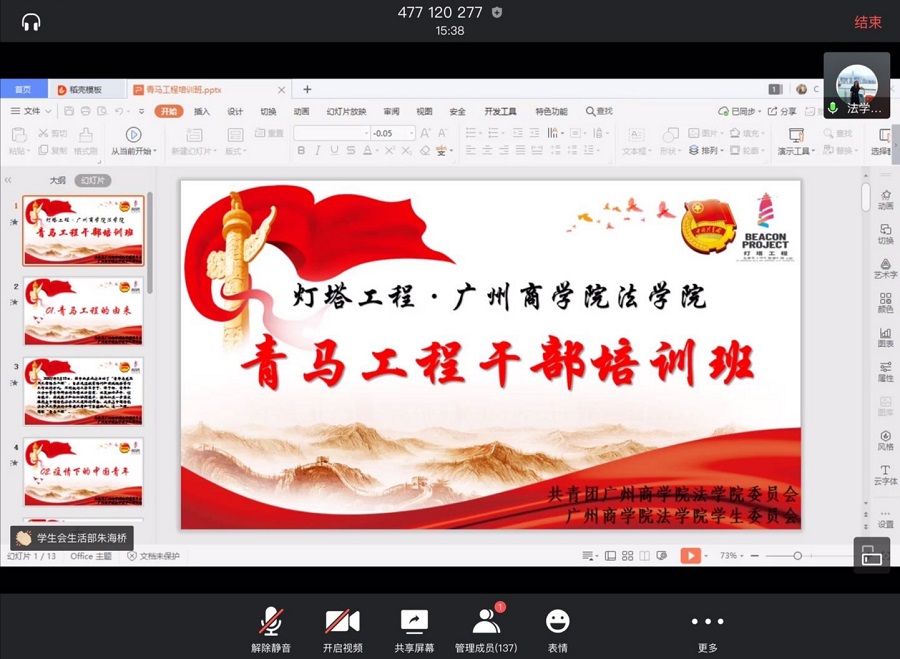Image resolution: width=900 pixels, height=659 pixels.
Task: Open the 设计 ribbon tab
Action: (x=235, y=112)
